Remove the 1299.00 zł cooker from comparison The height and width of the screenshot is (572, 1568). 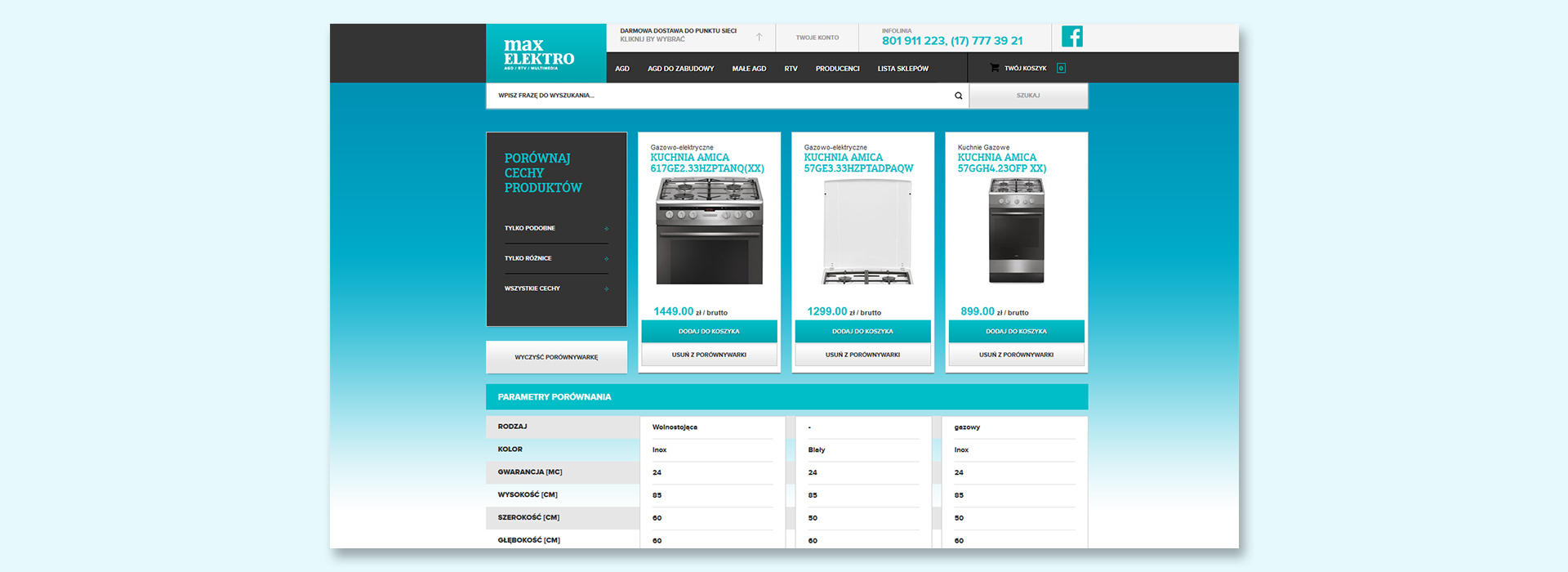tap(862, 355)
